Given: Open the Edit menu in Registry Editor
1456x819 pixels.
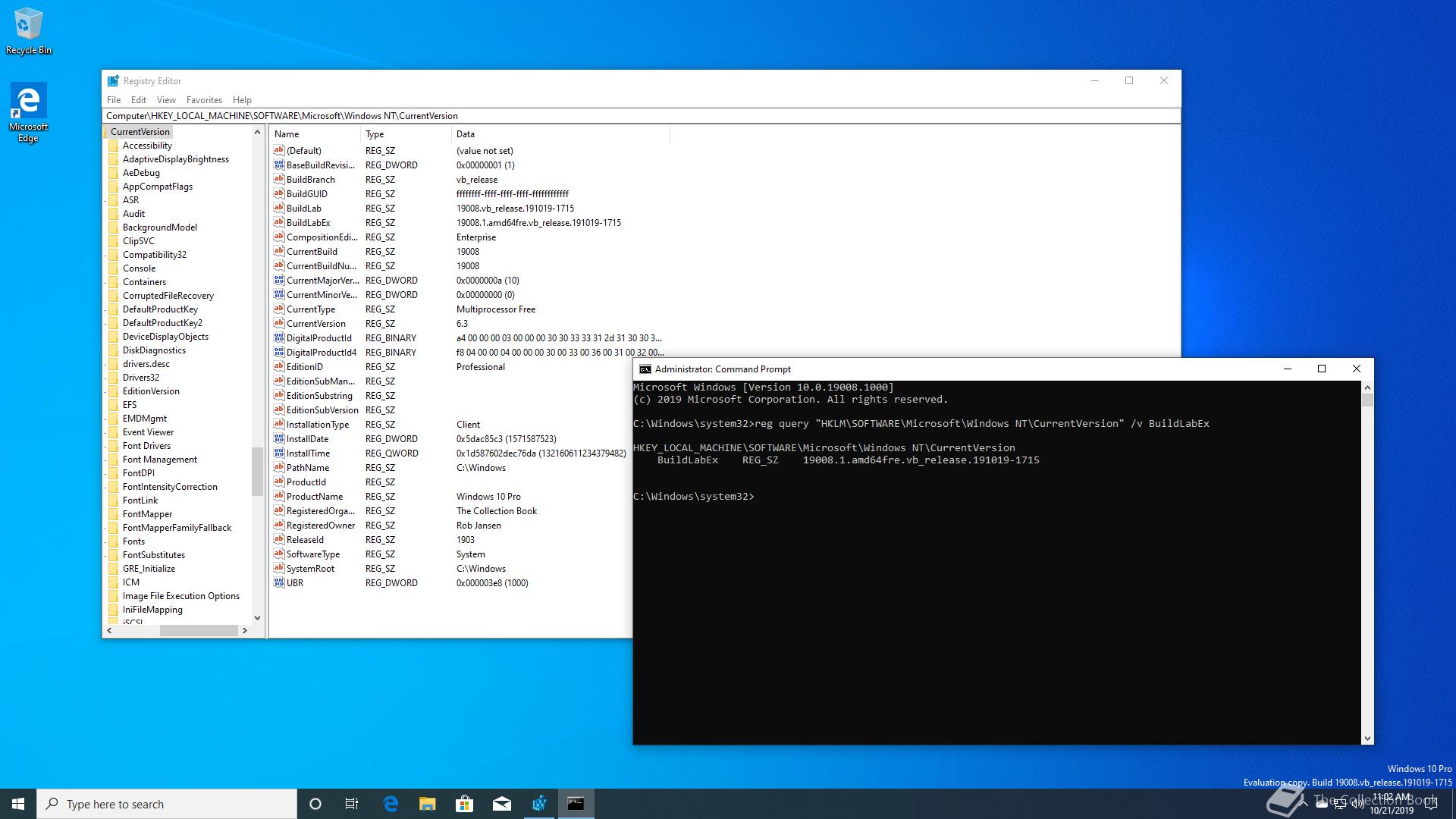Looking at the screenshot, I should click(x=138, y=100).
